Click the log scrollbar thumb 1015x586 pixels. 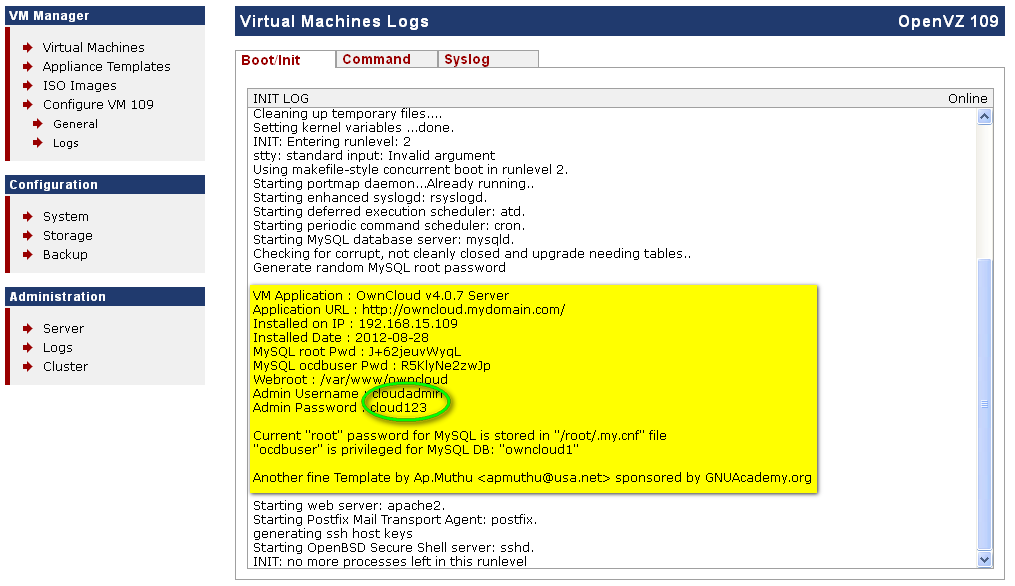click(985, 404)
